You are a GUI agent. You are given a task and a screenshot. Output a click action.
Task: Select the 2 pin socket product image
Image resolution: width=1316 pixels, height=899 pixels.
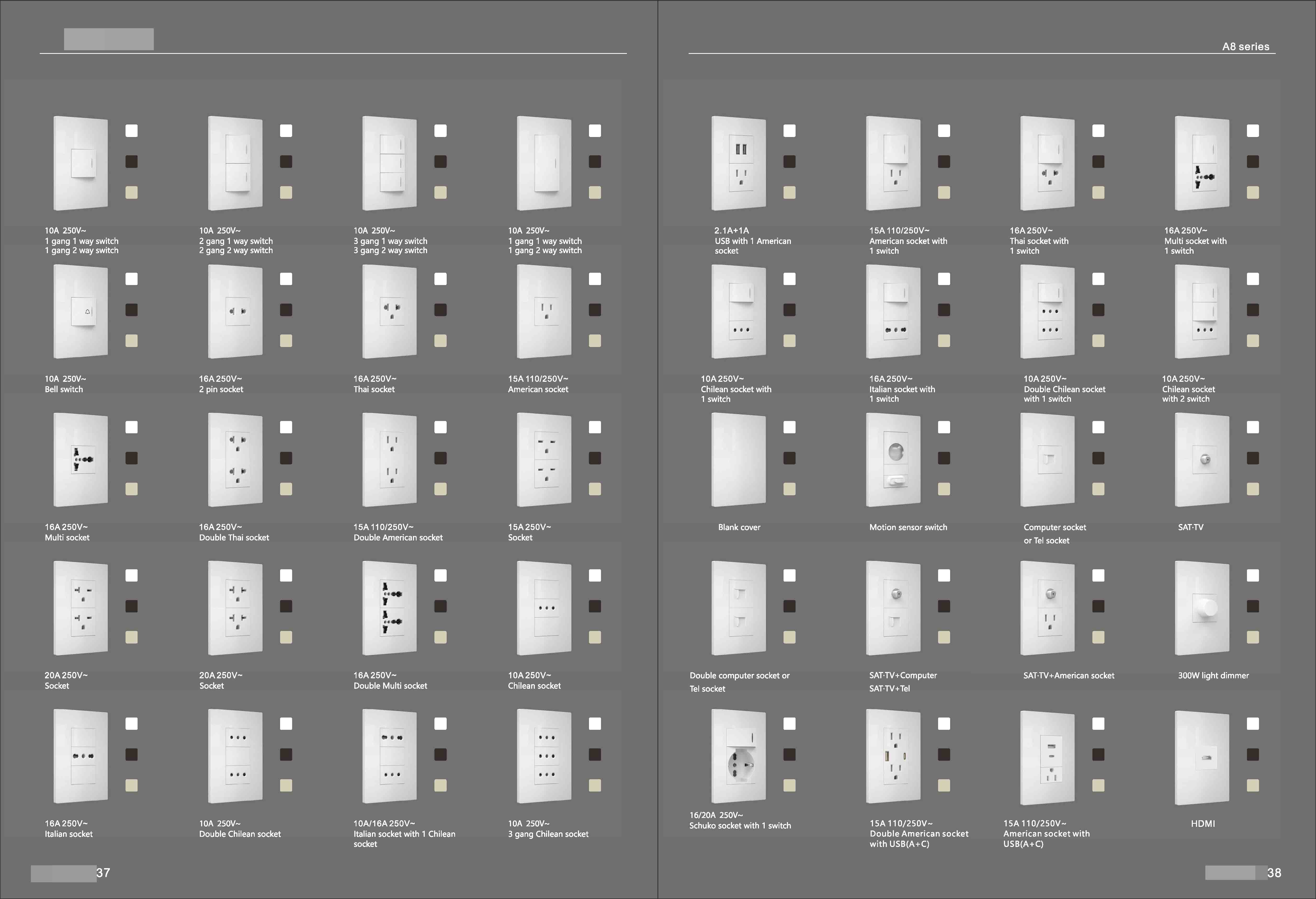pos(235,311)
